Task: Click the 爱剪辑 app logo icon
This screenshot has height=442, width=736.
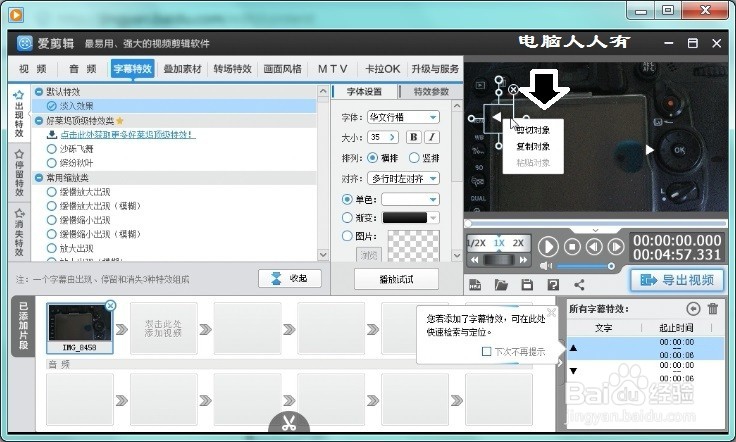Action: tap(25, 43)
